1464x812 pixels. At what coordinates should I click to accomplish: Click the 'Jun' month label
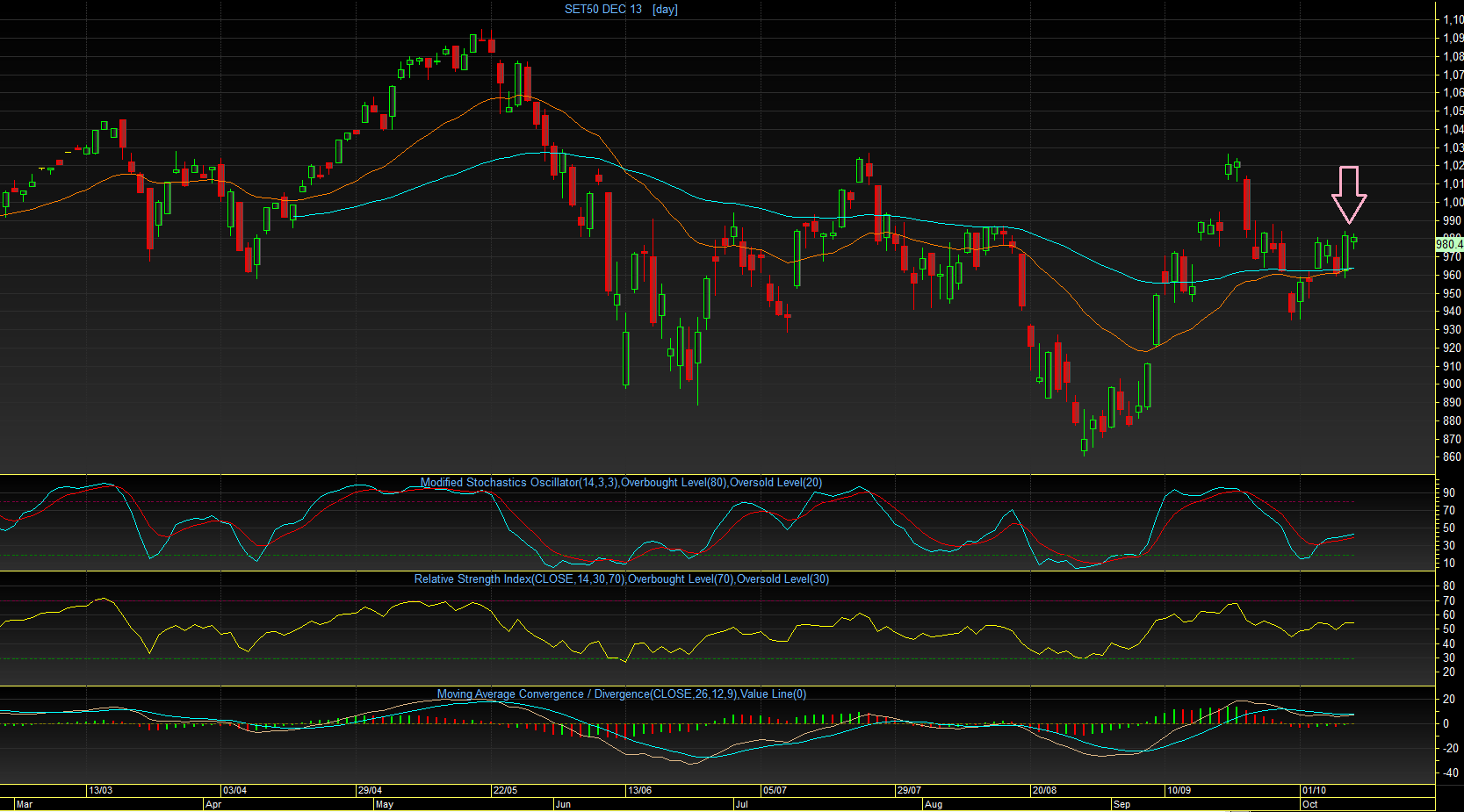coord(563,804)
